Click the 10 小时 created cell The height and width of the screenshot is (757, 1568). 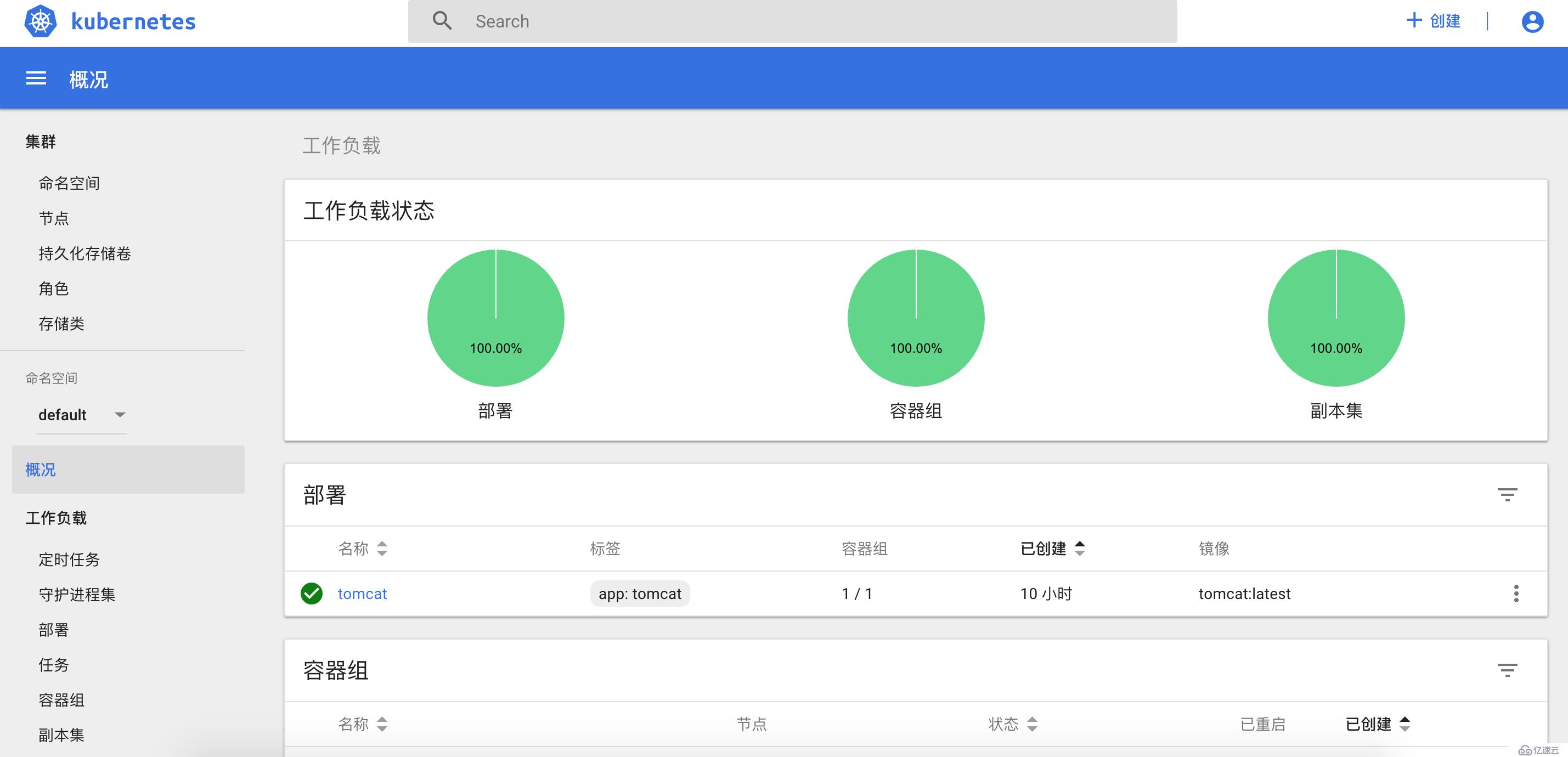(1046, 594)
